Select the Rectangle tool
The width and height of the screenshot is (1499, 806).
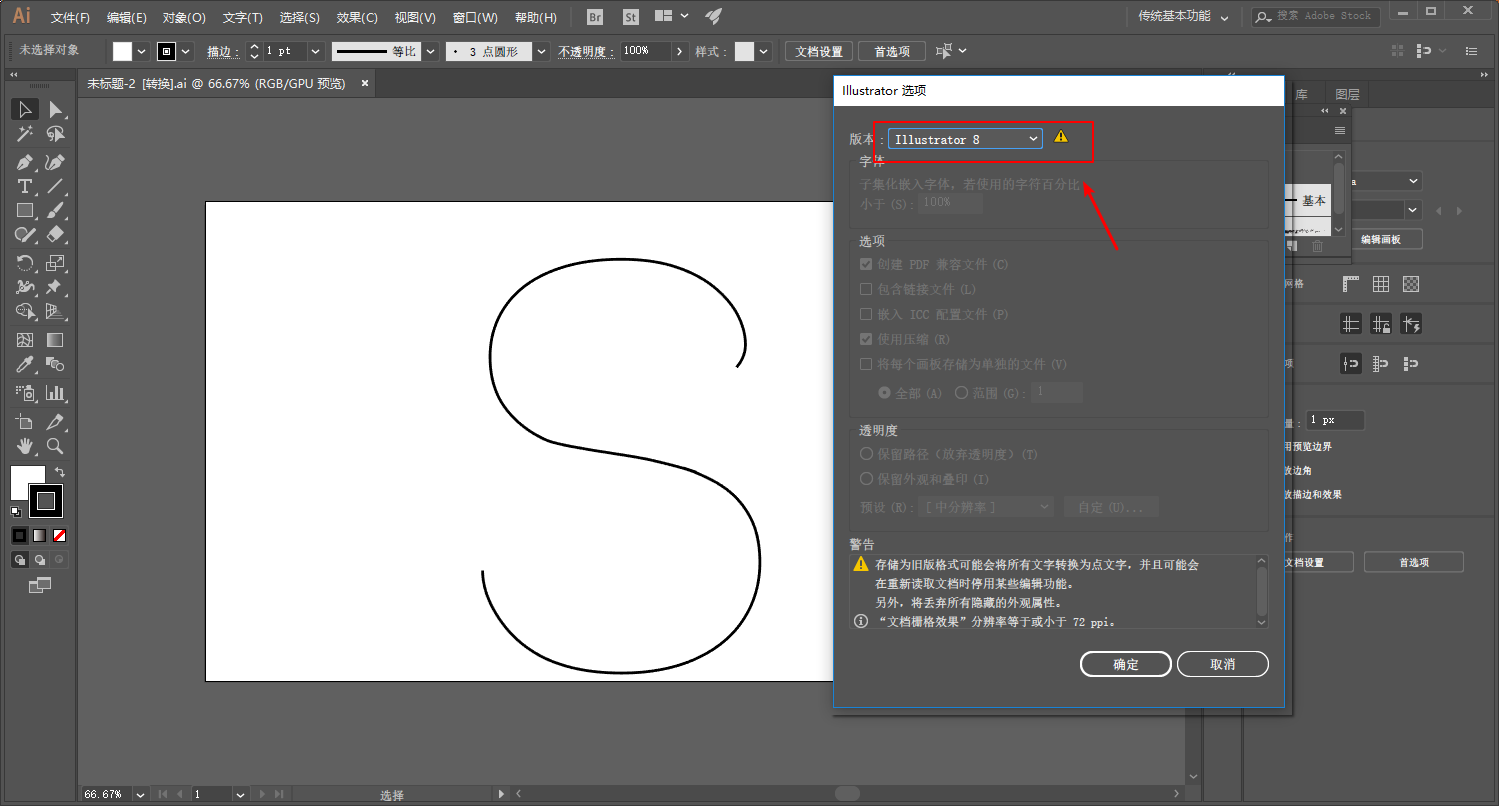click(x=25, y=210)
